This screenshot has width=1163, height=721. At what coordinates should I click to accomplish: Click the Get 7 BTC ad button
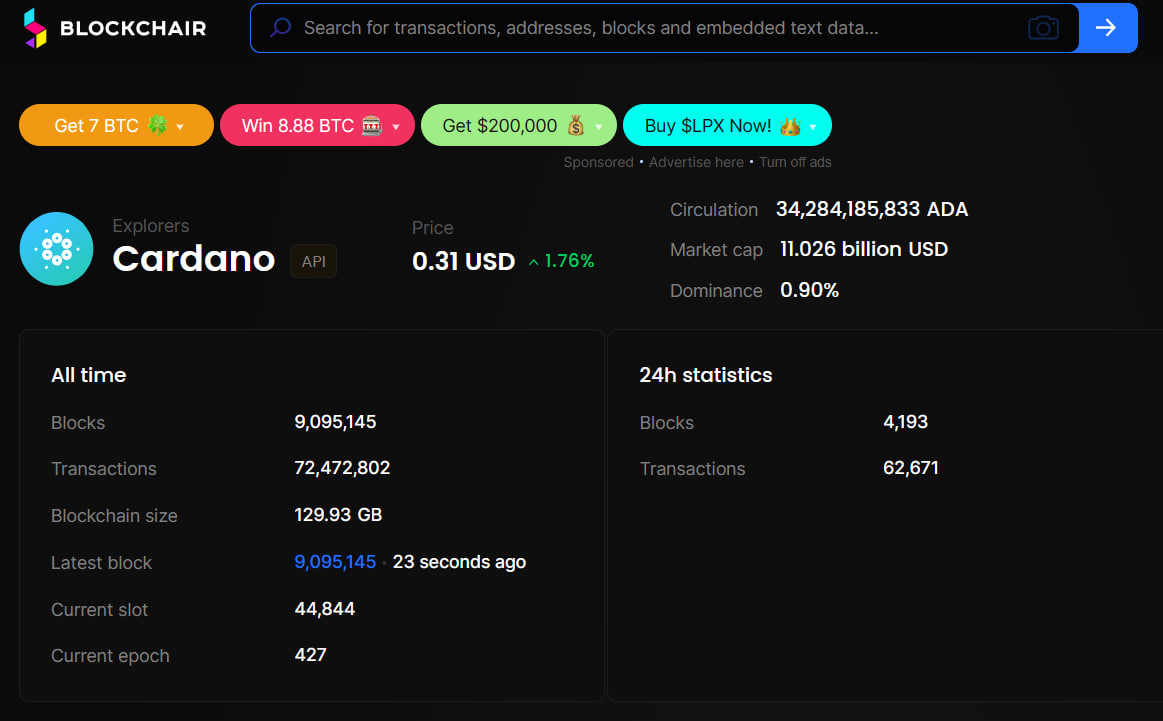point(116,125)
